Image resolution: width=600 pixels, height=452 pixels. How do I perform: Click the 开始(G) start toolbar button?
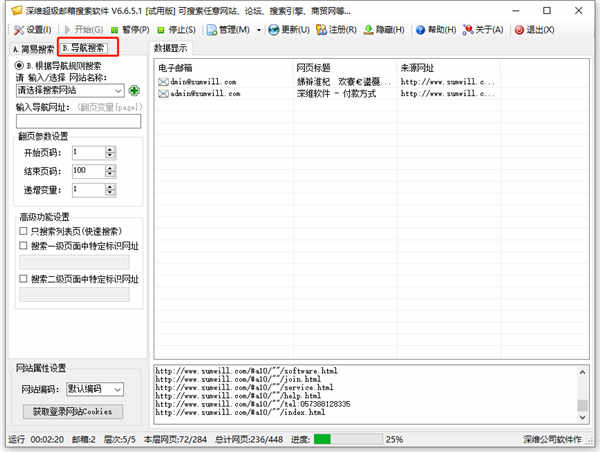83,29
